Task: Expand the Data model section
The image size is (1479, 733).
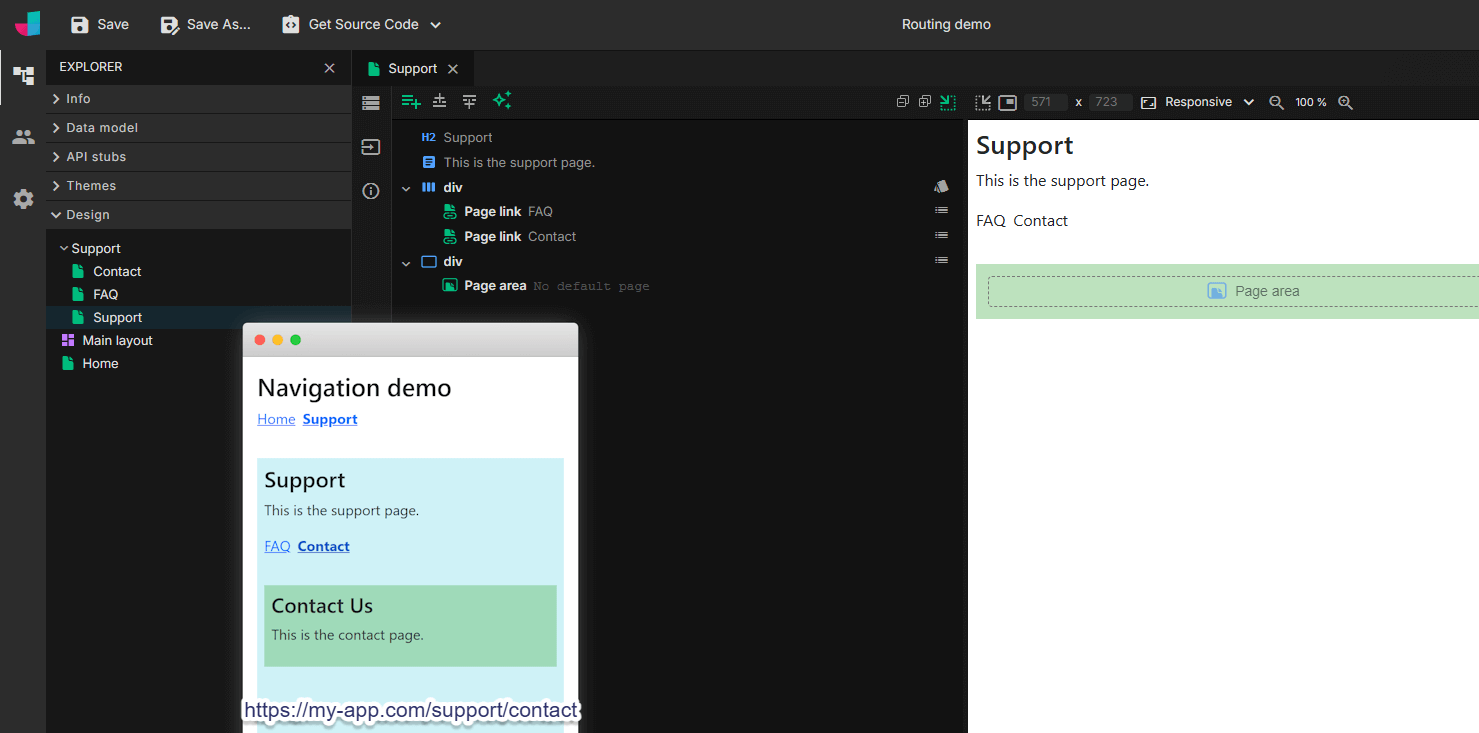Action: 102,128
